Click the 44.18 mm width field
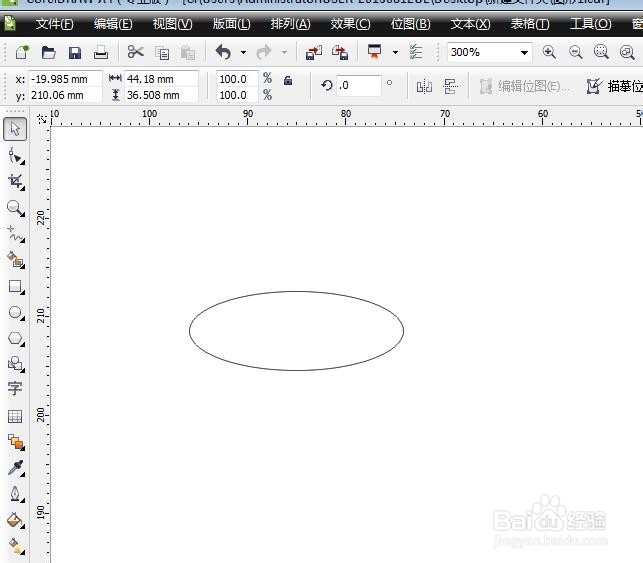This screenshot has width=643, height=563. (161, 79)
